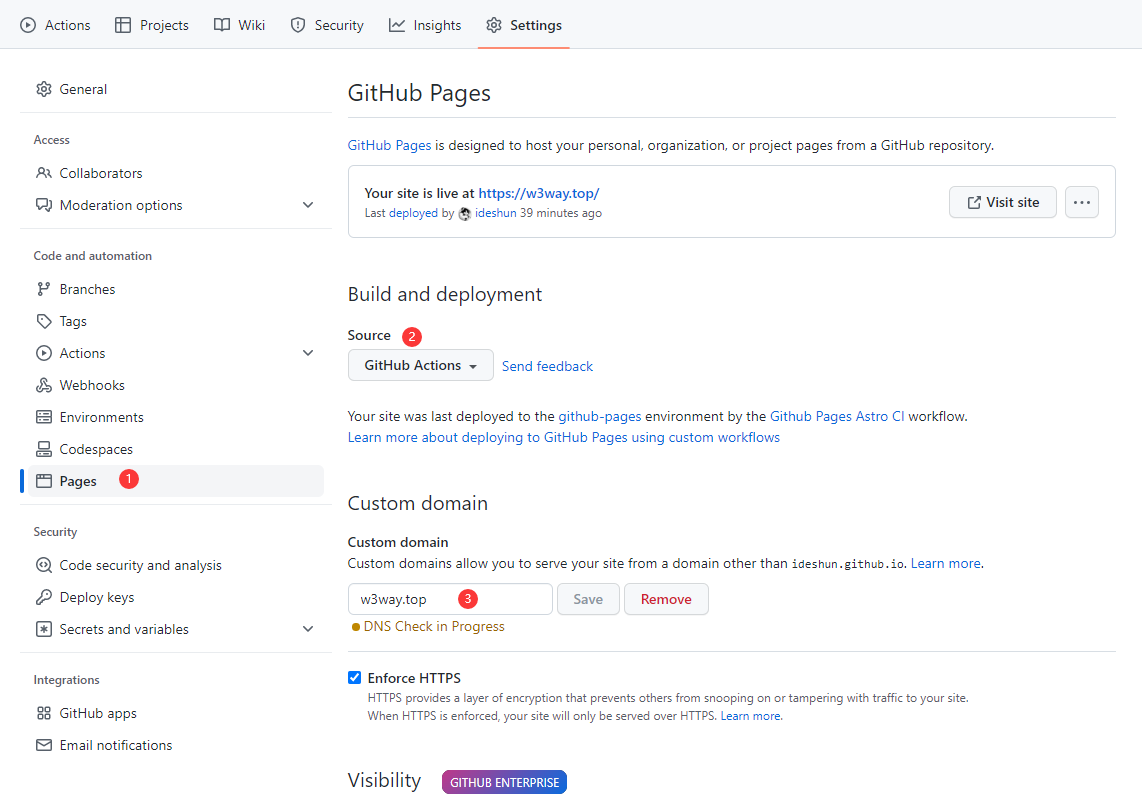
Task: Expand Secrets and variables chevron
Action: [x=308, y=629]
